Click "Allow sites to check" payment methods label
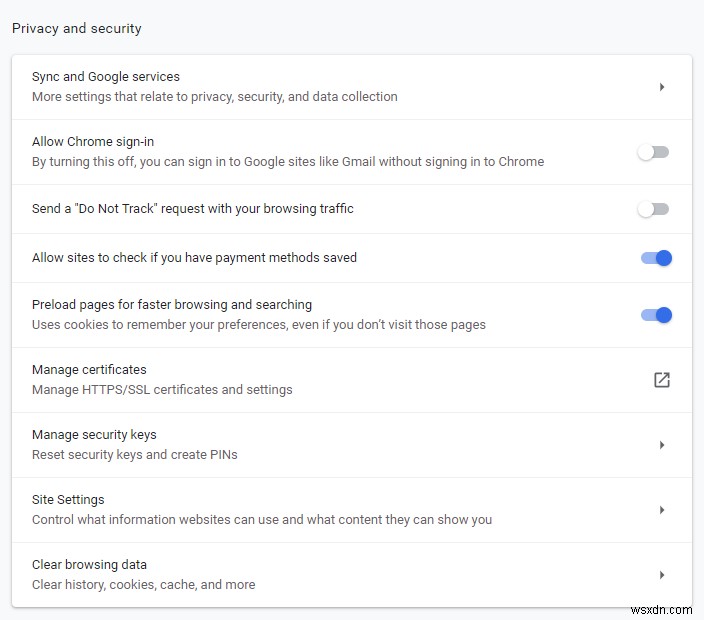704x620 pixels. (x=194, y=258)
